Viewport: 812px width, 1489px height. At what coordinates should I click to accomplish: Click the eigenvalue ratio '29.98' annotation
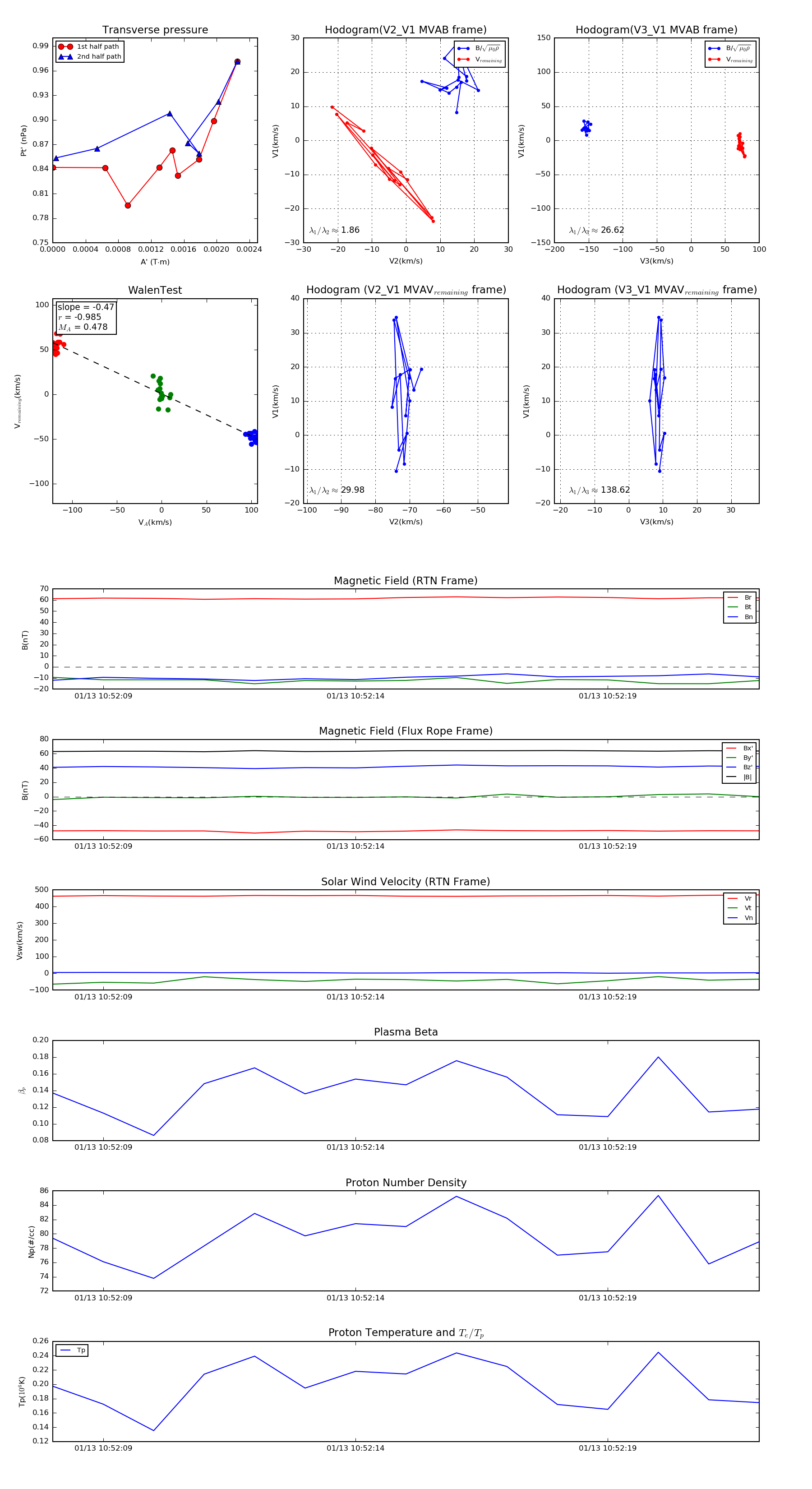pos(337,490)
